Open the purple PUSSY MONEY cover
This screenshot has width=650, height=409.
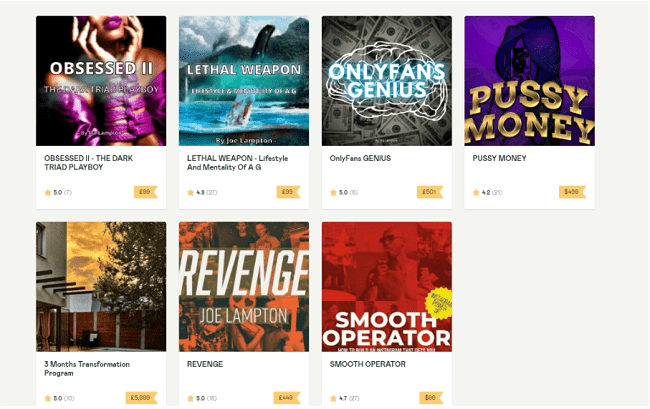(529, 81)
